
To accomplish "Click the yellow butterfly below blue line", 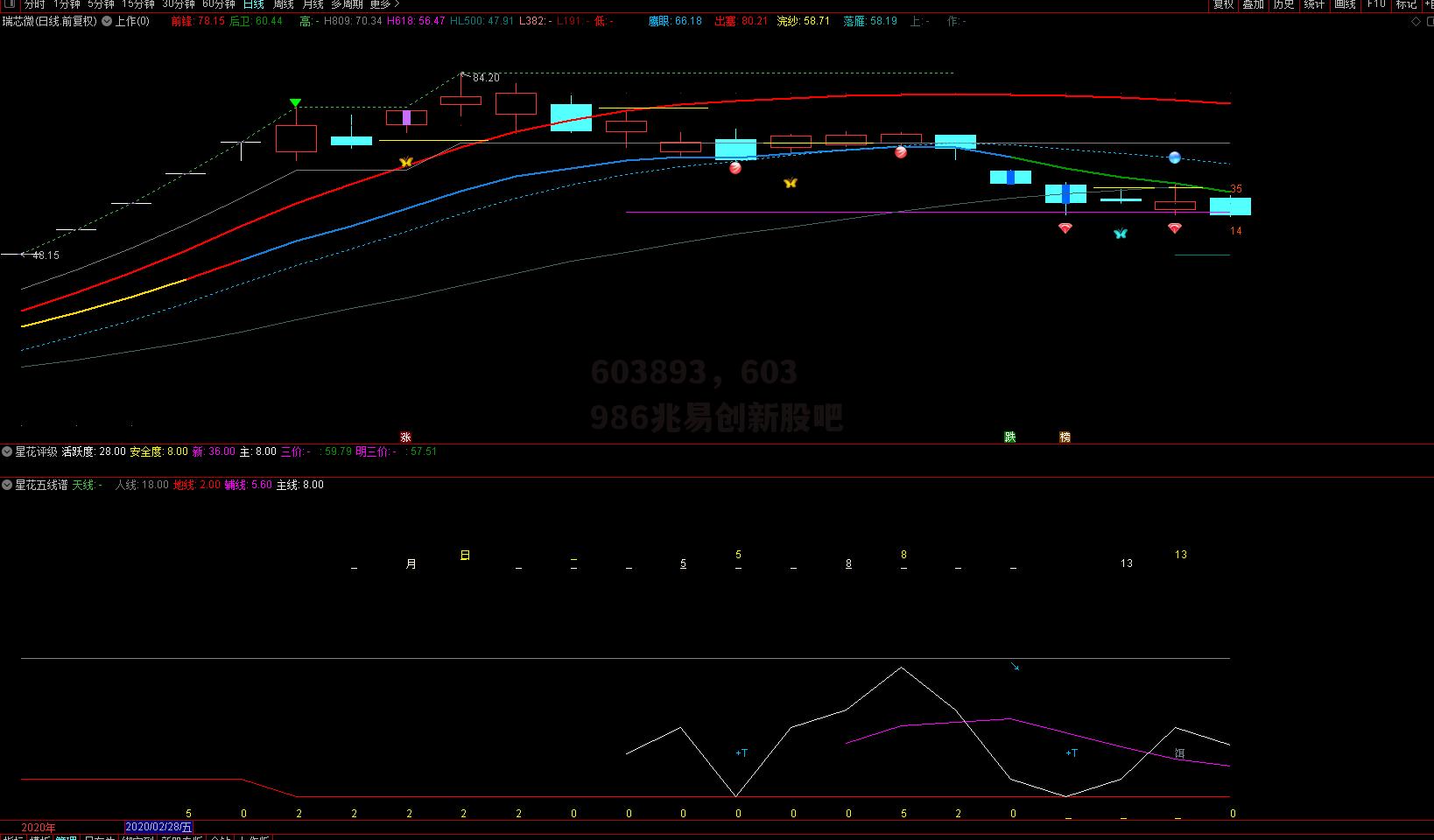I will click(x=791, y=183).
